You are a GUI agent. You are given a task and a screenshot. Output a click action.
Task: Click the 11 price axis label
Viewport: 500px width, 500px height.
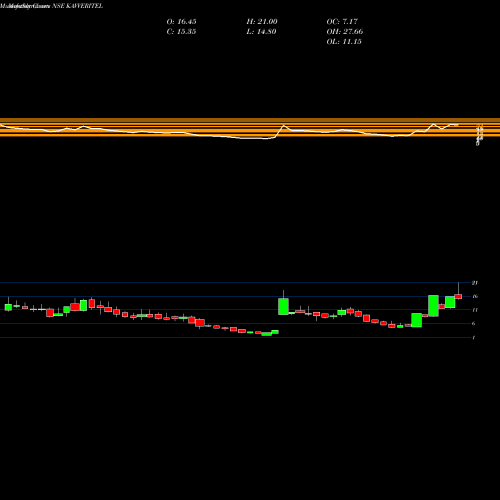pos(475,310)
